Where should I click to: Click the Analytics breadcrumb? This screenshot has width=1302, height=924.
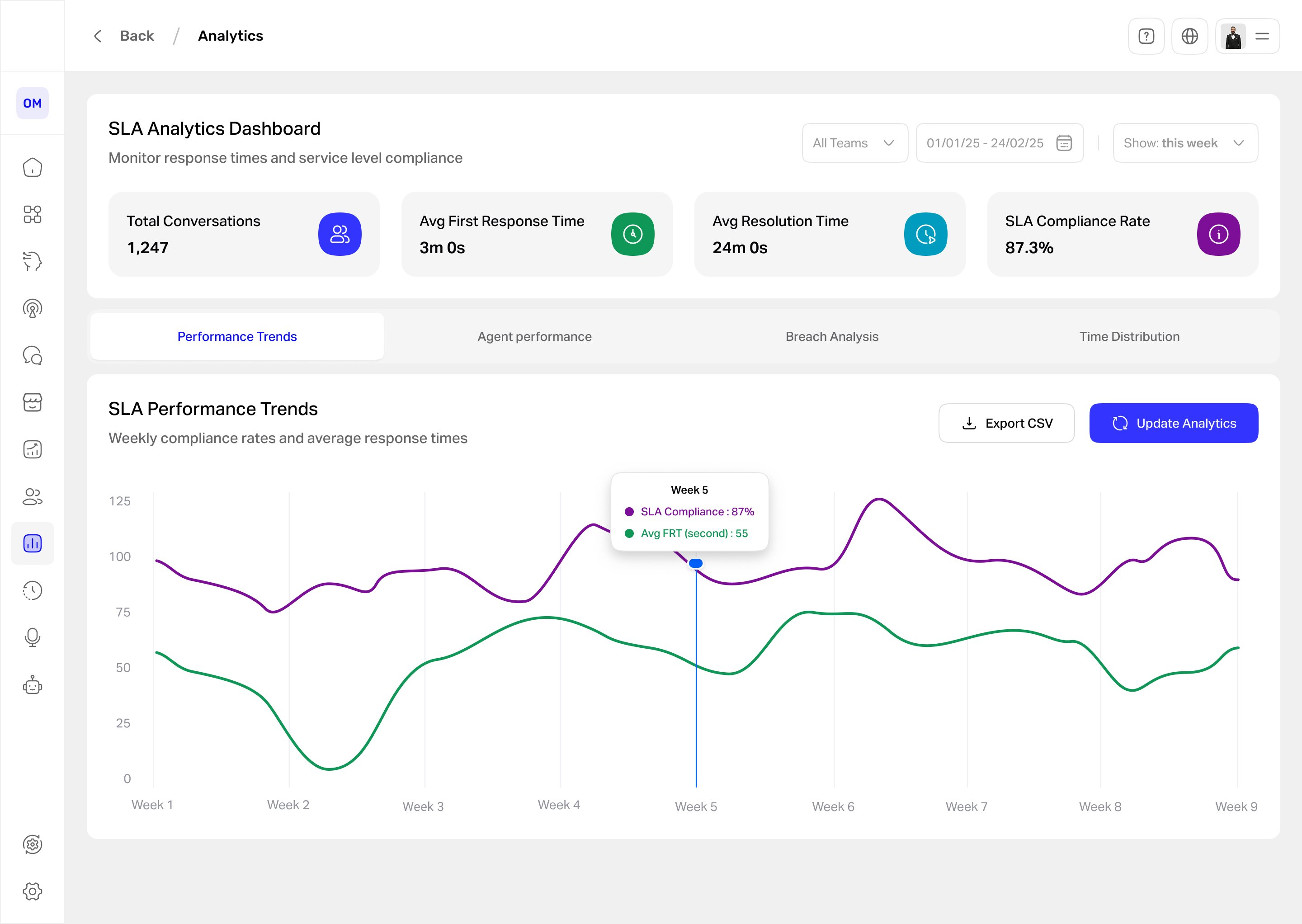tap(231, 36)
